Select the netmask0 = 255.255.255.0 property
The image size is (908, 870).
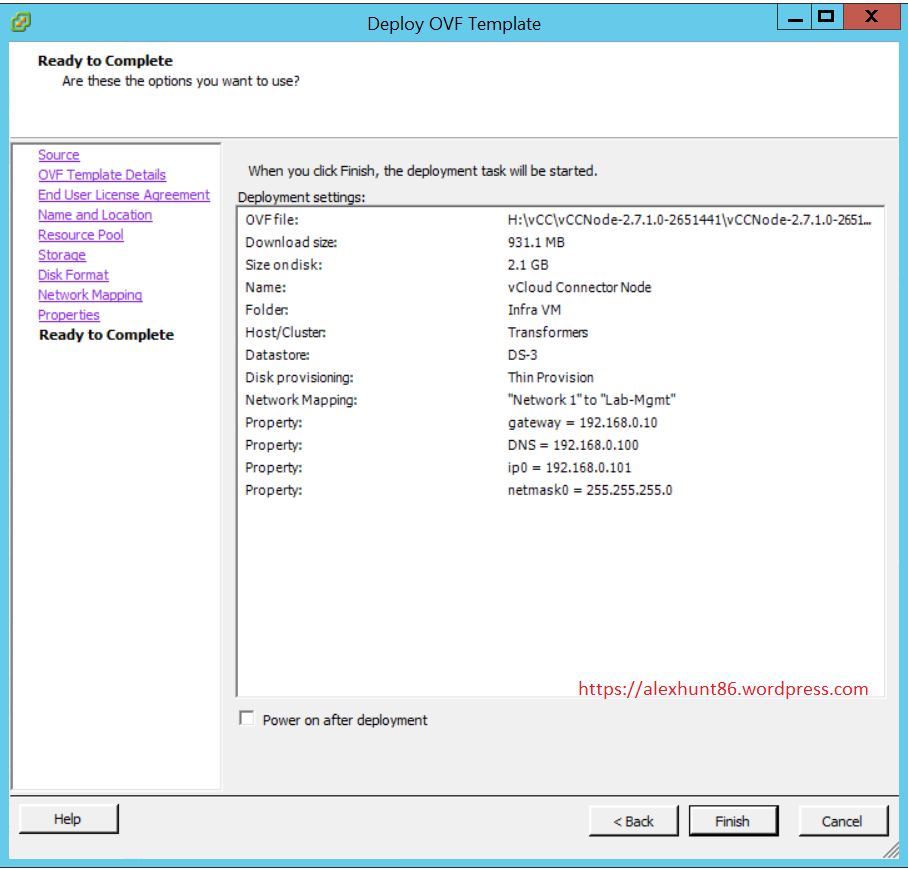590,491
